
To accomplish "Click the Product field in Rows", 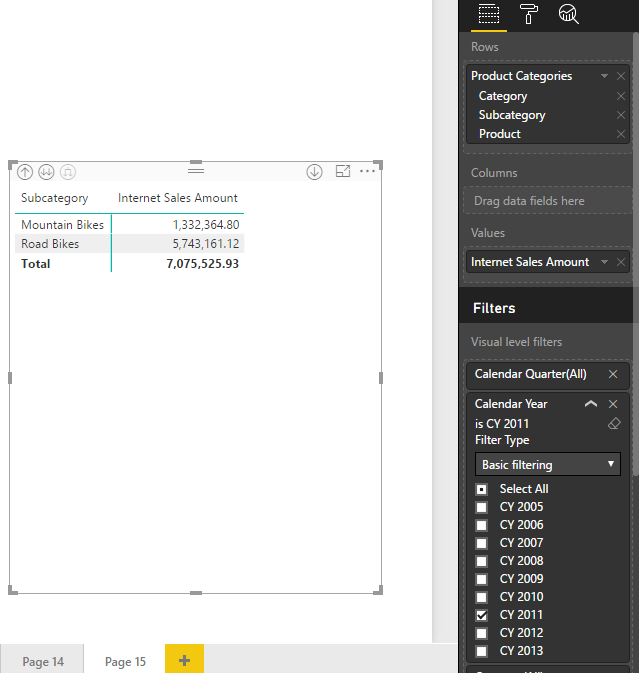I will click(500, 134).
